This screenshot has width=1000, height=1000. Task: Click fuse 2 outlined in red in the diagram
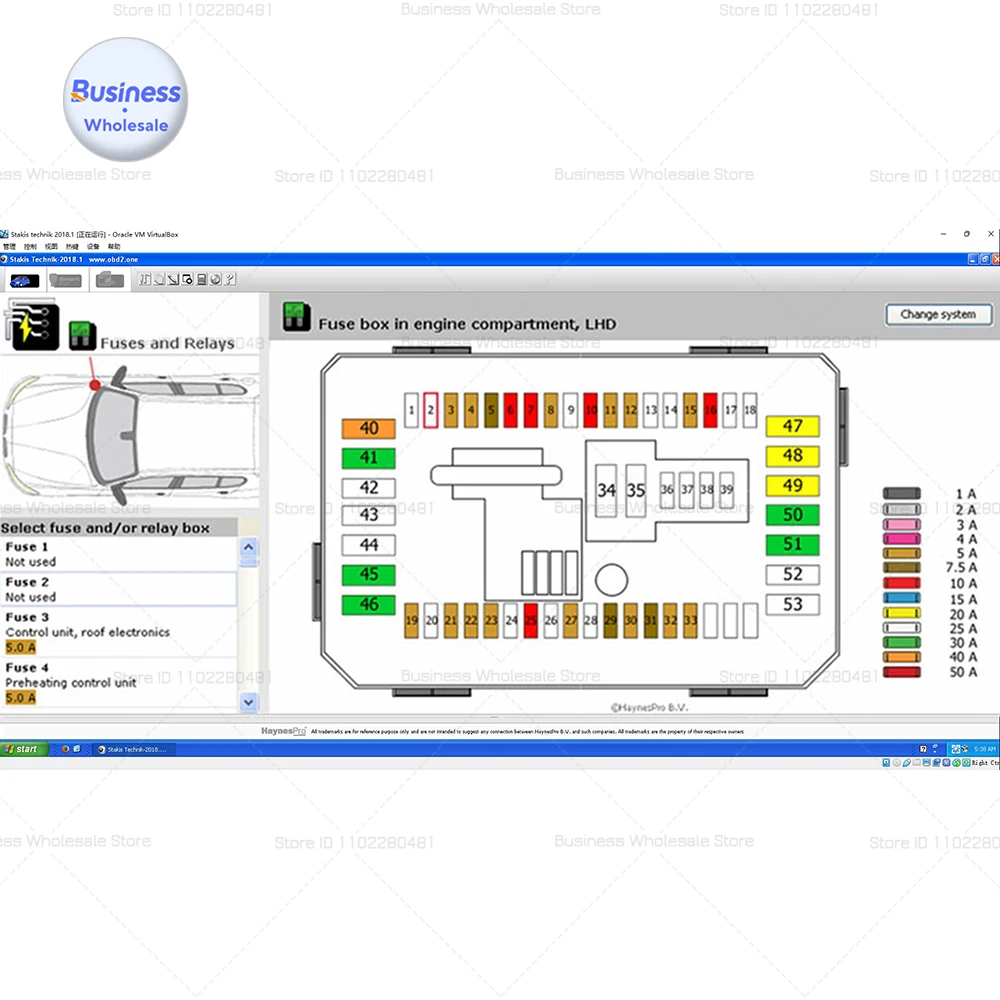(x=431, y=410)
